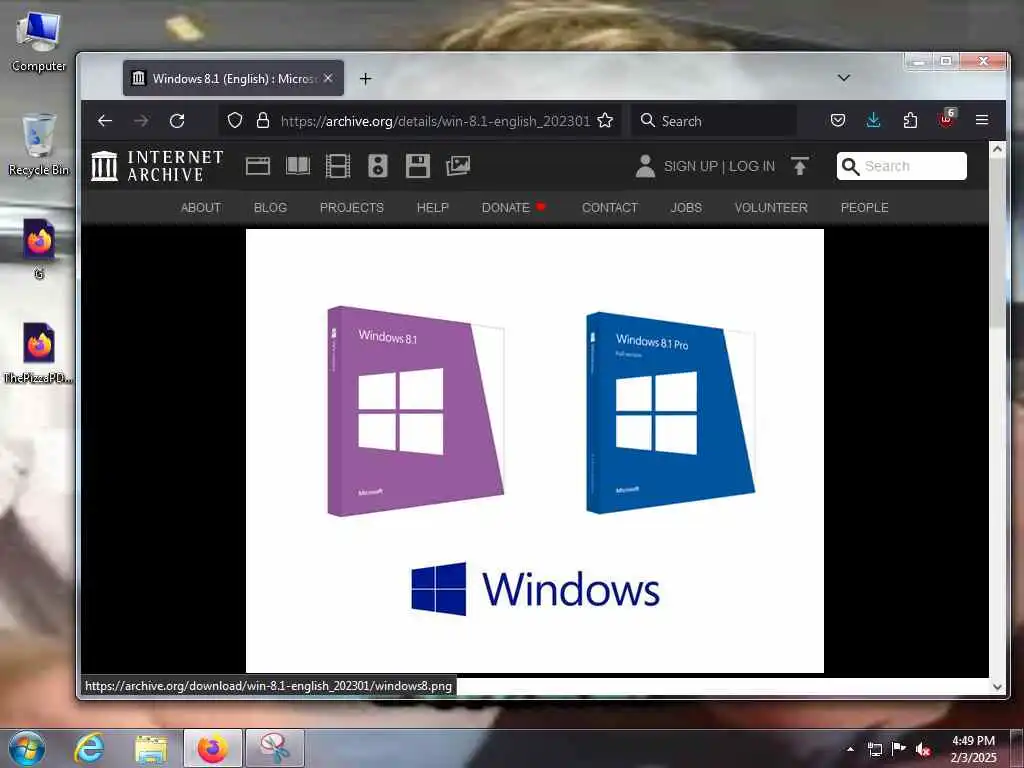Open the tracking protection shield icon
The image size is (1024, 768).
[x=234, y=120]
